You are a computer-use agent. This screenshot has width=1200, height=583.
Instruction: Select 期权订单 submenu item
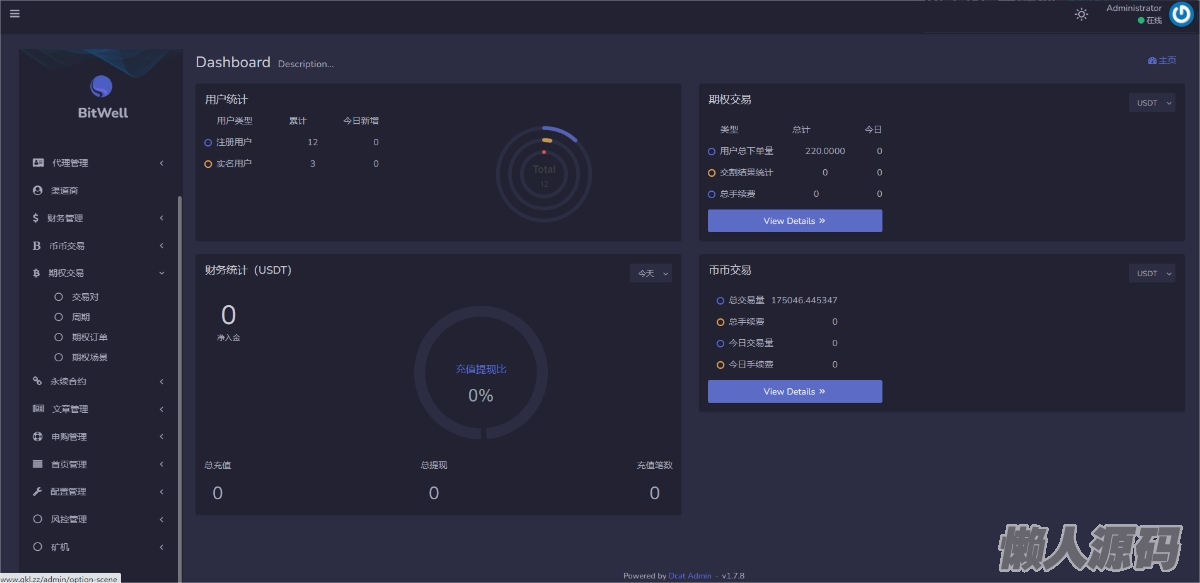[x=90, y=337]
